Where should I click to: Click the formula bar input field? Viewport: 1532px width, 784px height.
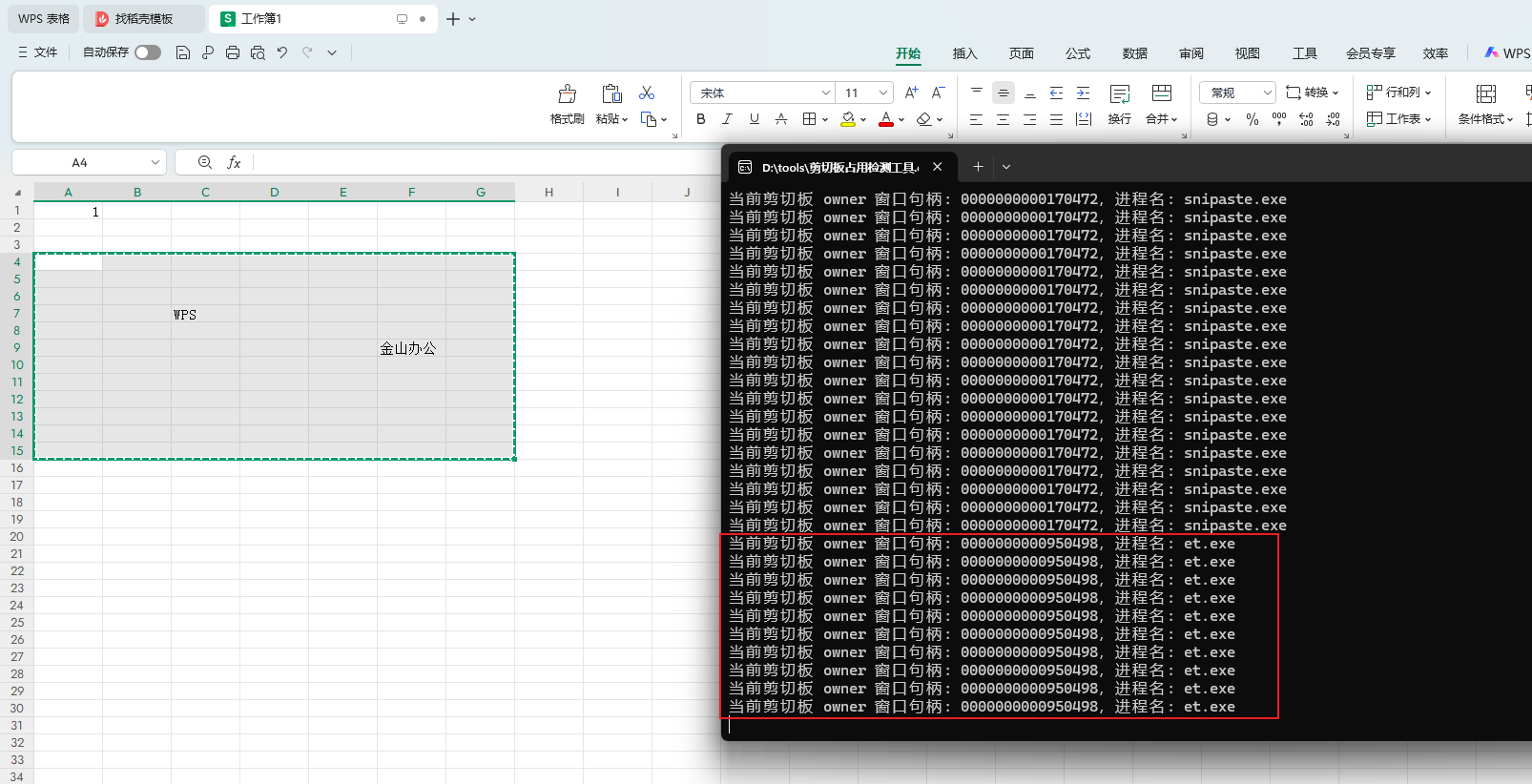[486, 162]
